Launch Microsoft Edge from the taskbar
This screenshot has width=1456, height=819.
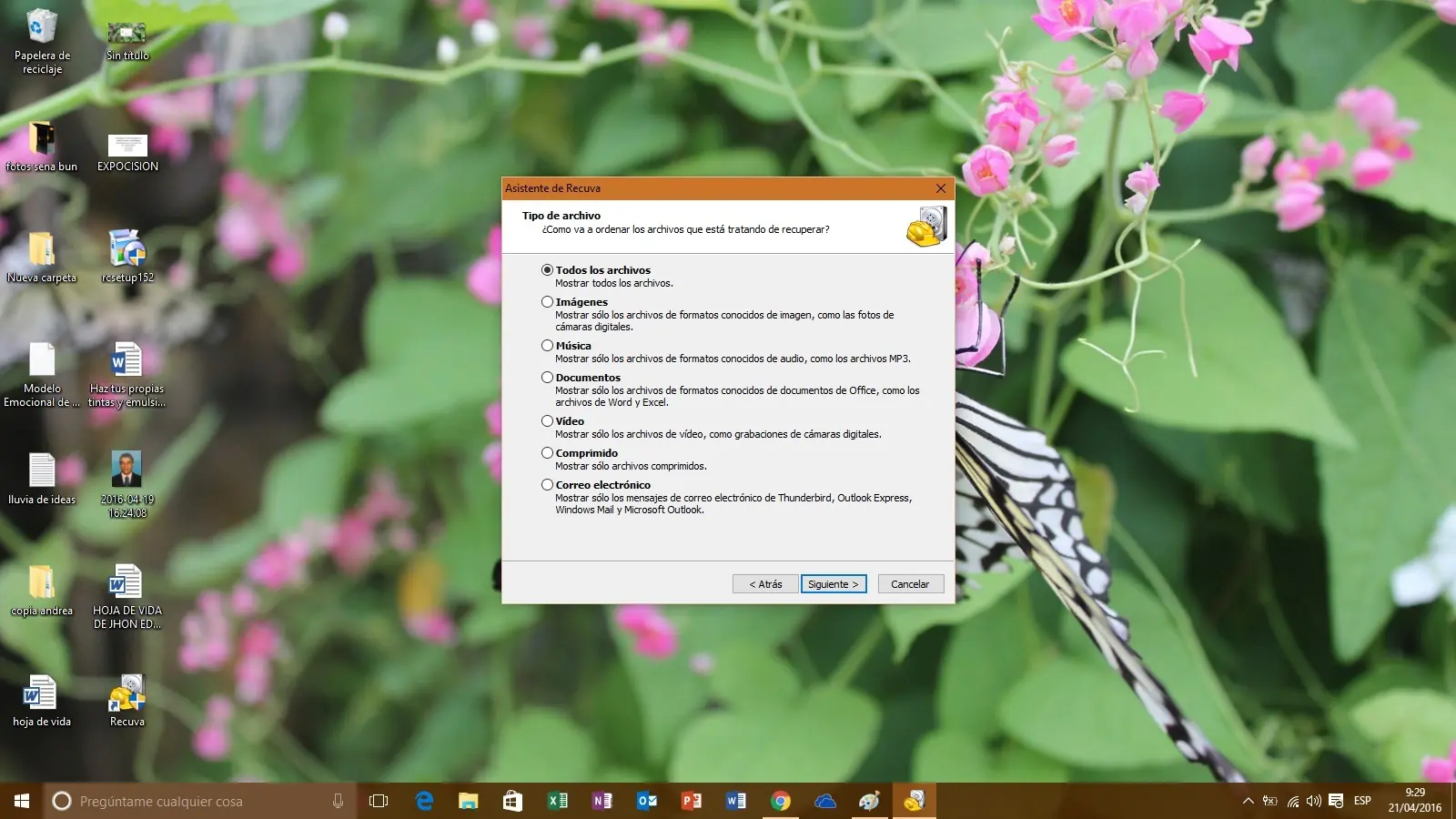[x=424, y=801]
